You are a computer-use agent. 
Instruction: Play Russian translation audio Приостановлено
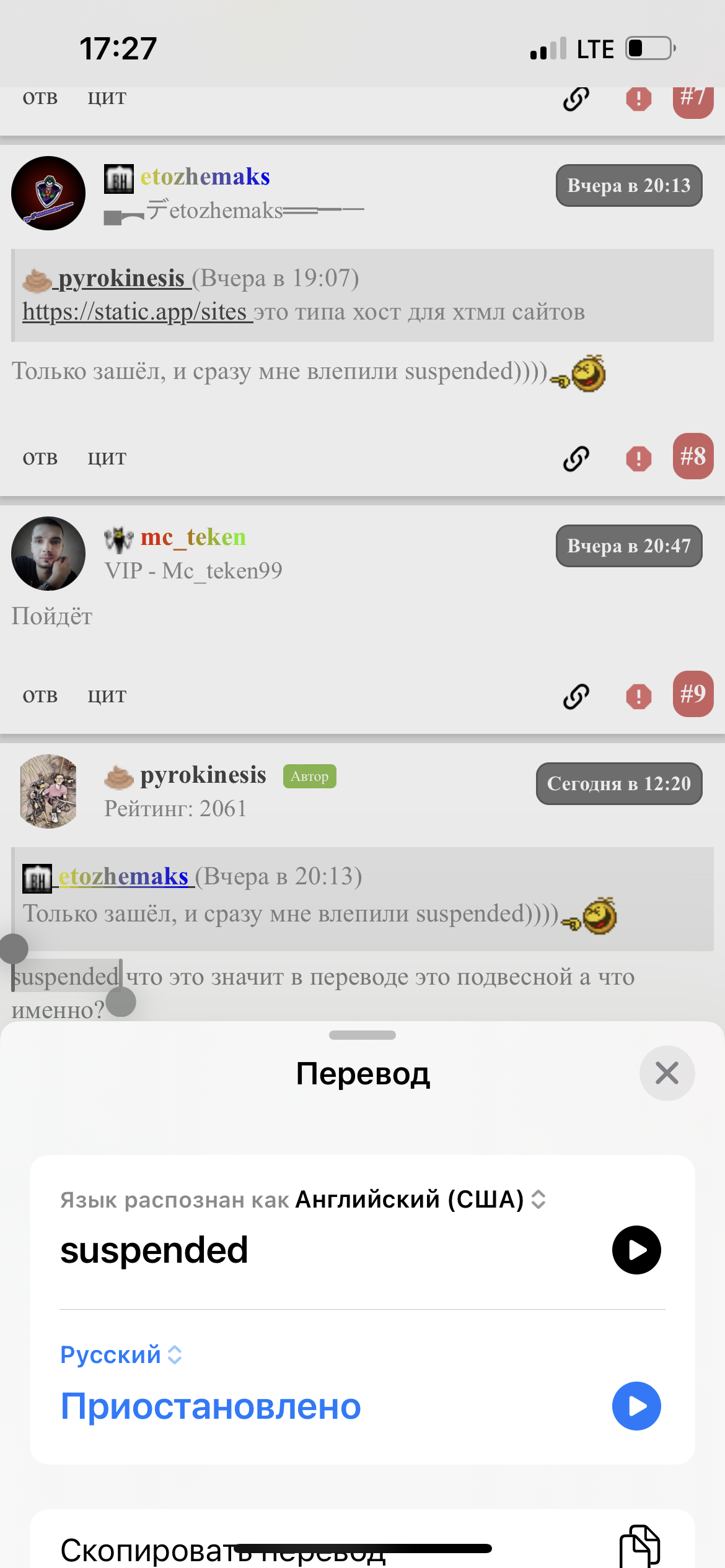pos(636,1406)
